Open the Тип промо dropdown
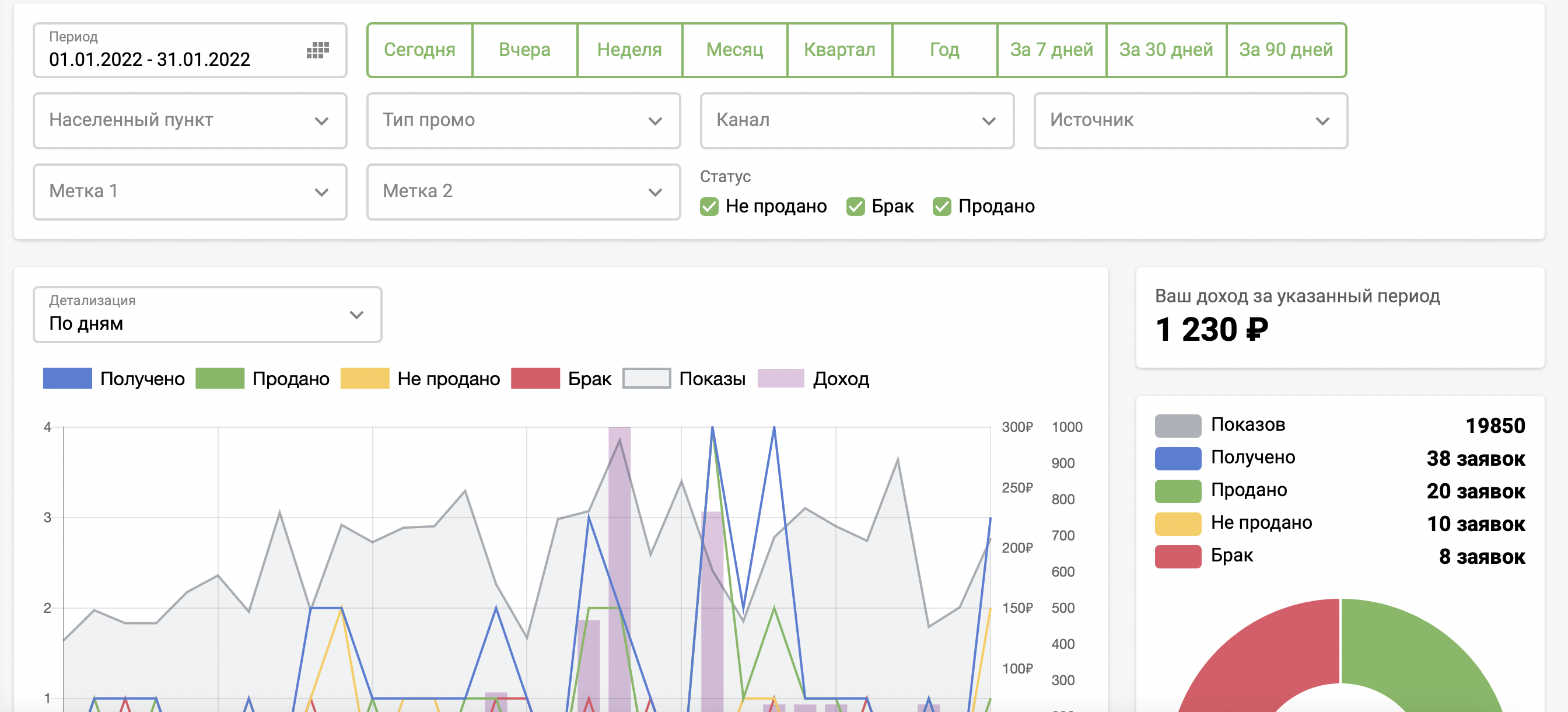The width and height of the screenshot is (1568, 712). click(523, 121)
